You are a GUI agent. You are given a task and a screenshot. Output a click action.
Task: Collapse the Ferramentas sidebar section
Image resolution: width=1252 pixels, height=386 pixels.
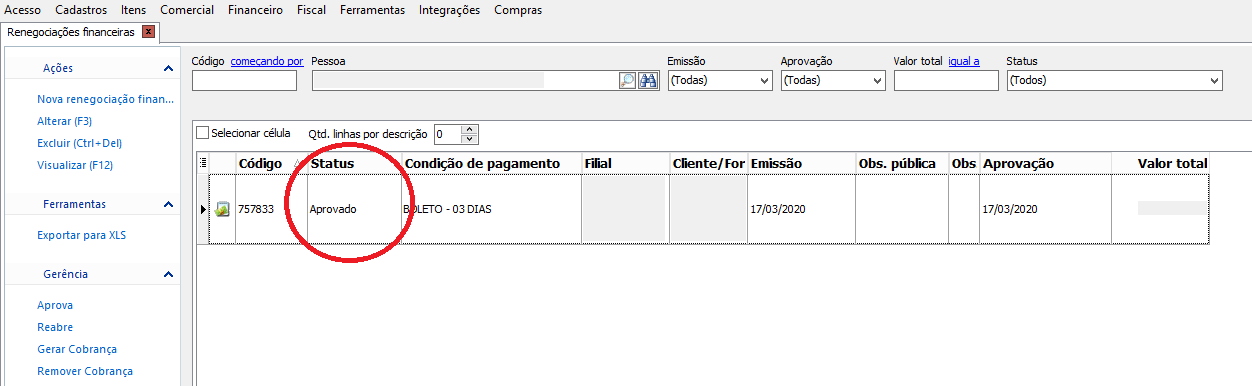click(168, 204)
